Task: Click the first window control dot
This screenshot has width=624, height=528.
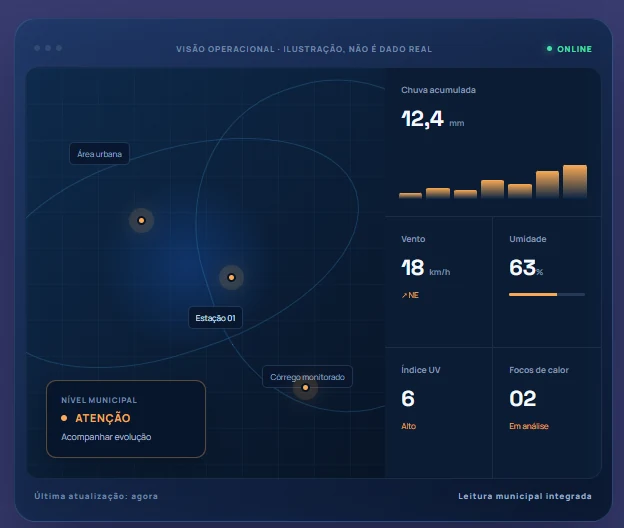Action: pos(37,48)
